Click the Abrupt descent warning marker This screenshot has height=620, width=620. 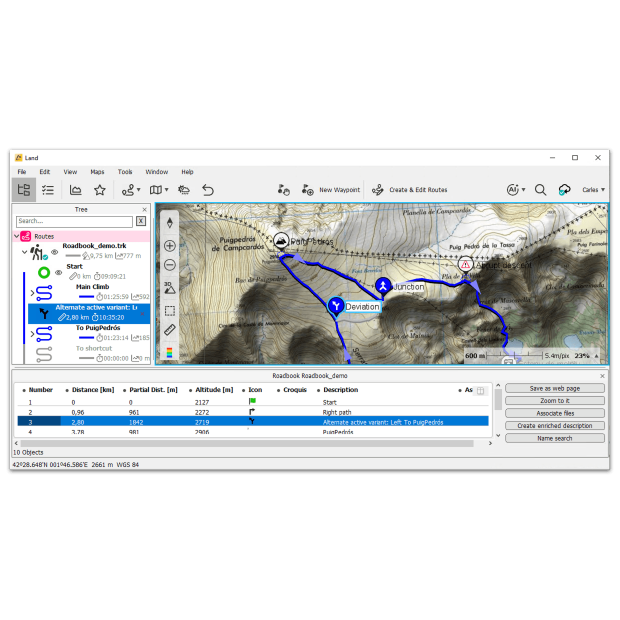(465, 265)
